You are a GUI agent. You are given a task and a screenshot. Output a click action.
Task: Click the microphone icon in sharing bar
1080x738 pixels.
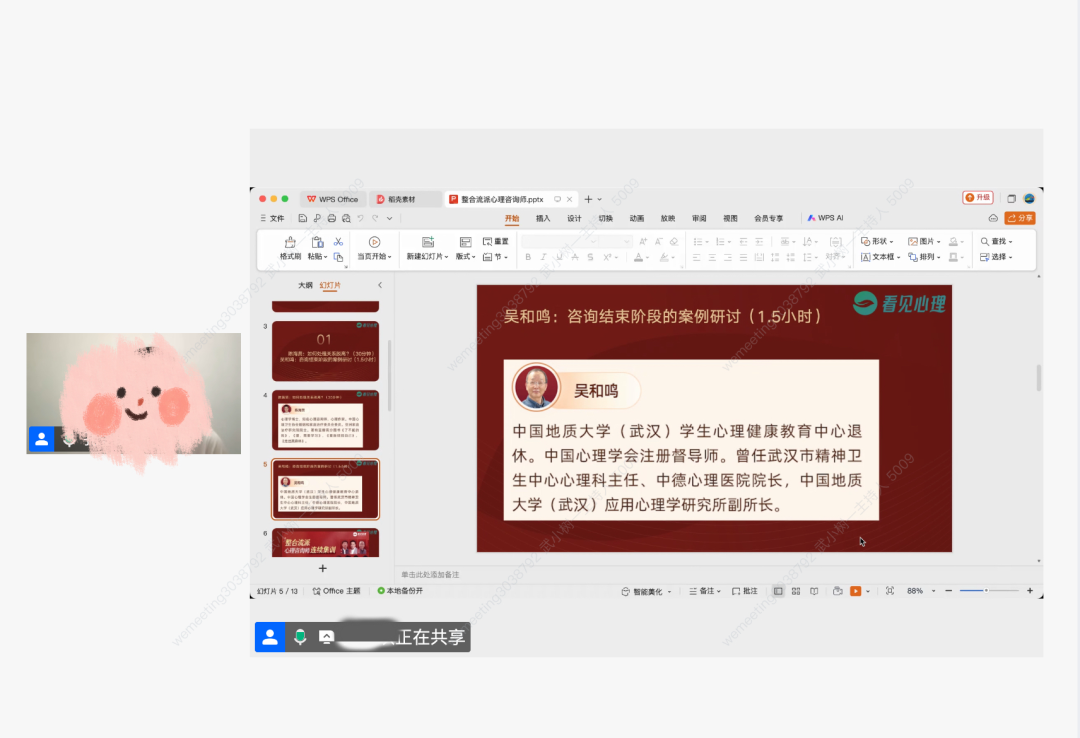tap(300, 637)
